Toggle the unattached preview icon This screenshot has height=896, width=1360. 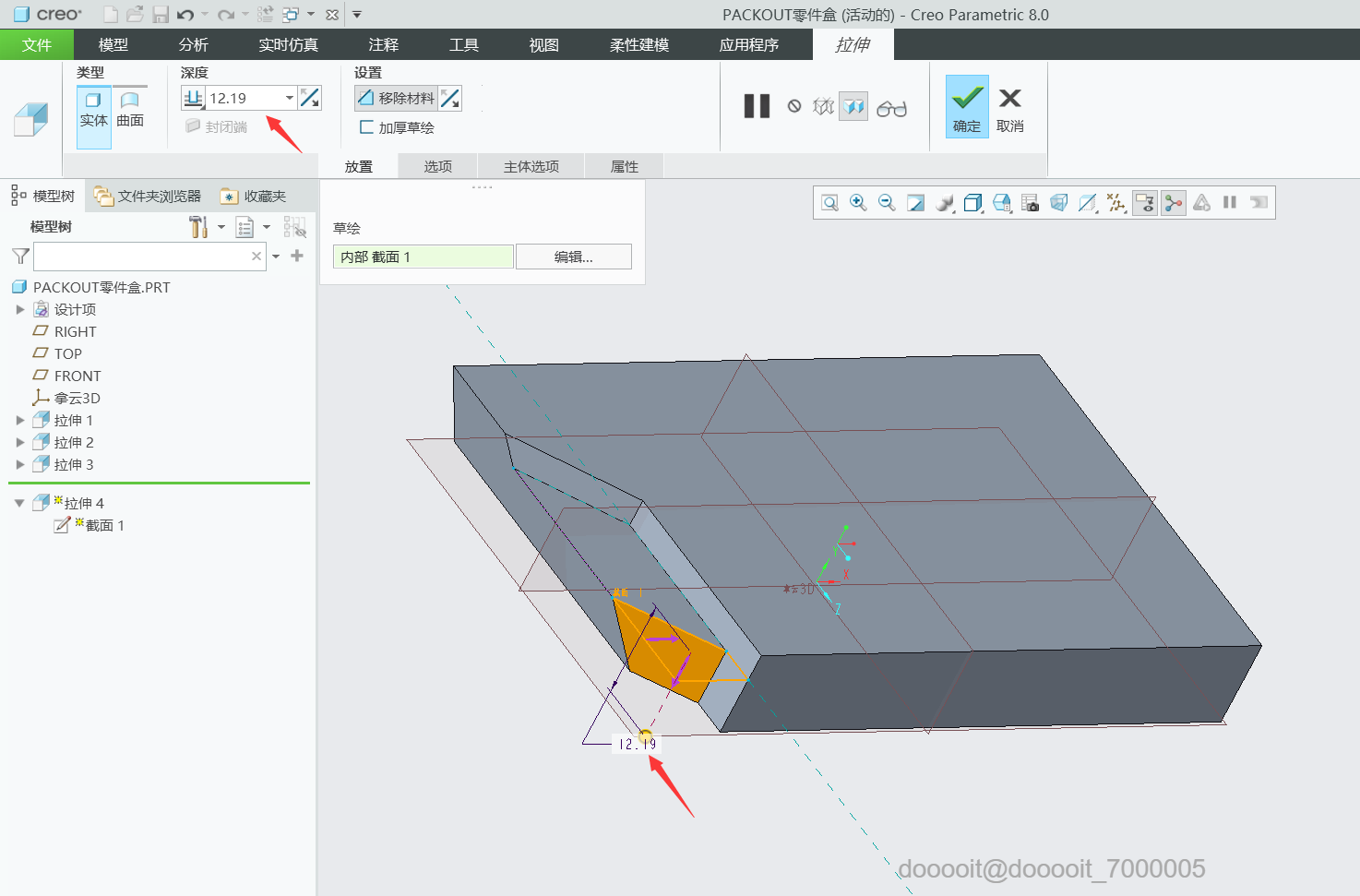pos(823,107)
